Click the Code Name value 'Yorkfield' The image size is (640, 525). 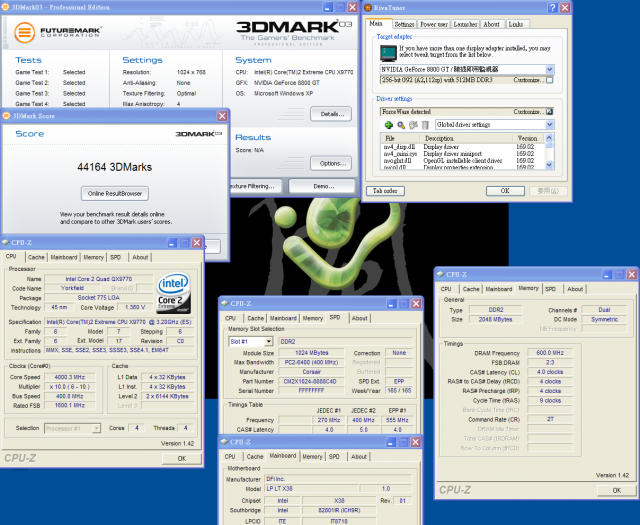tap(72, 288)
